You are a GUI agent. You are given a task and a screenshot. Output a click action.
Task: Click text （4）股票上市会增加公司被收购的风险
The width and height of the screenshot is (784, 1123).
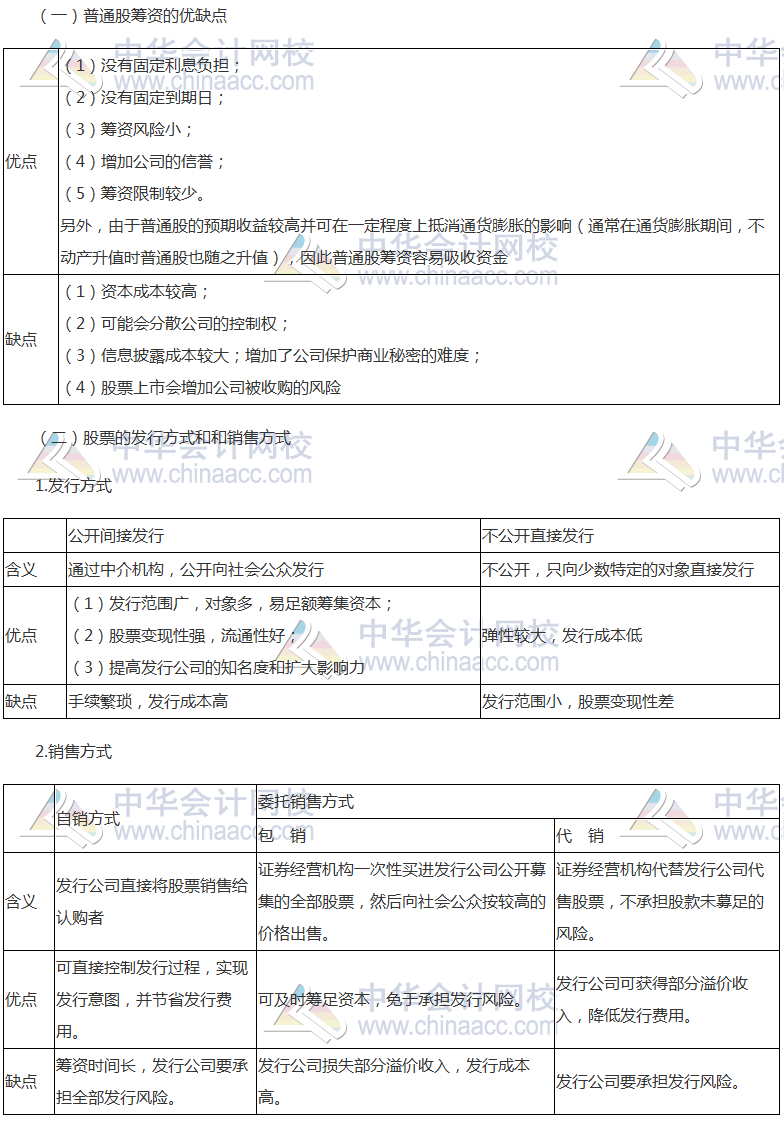click(203, 387)
